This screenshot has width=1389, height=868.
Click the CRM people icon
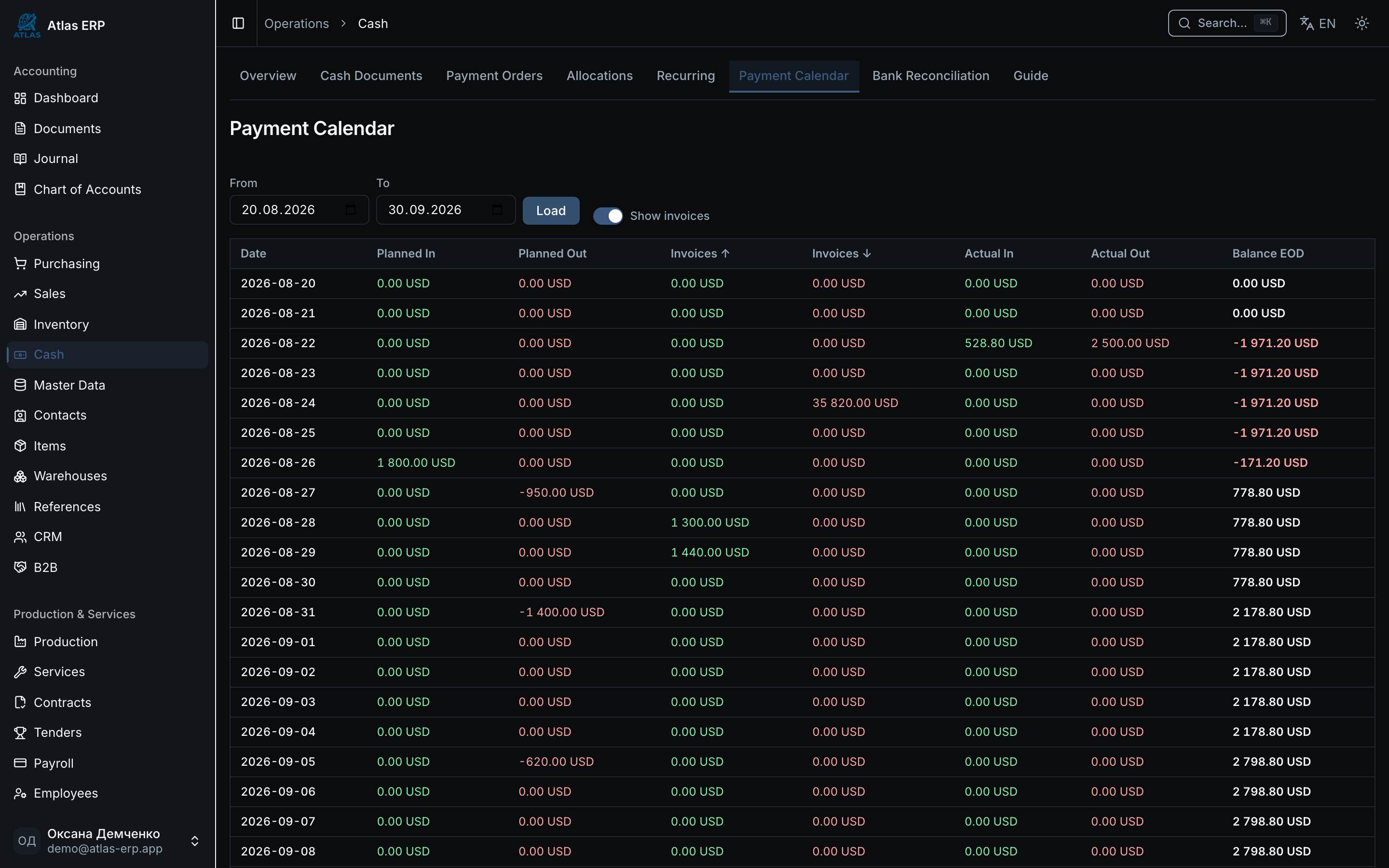(20, 537)
